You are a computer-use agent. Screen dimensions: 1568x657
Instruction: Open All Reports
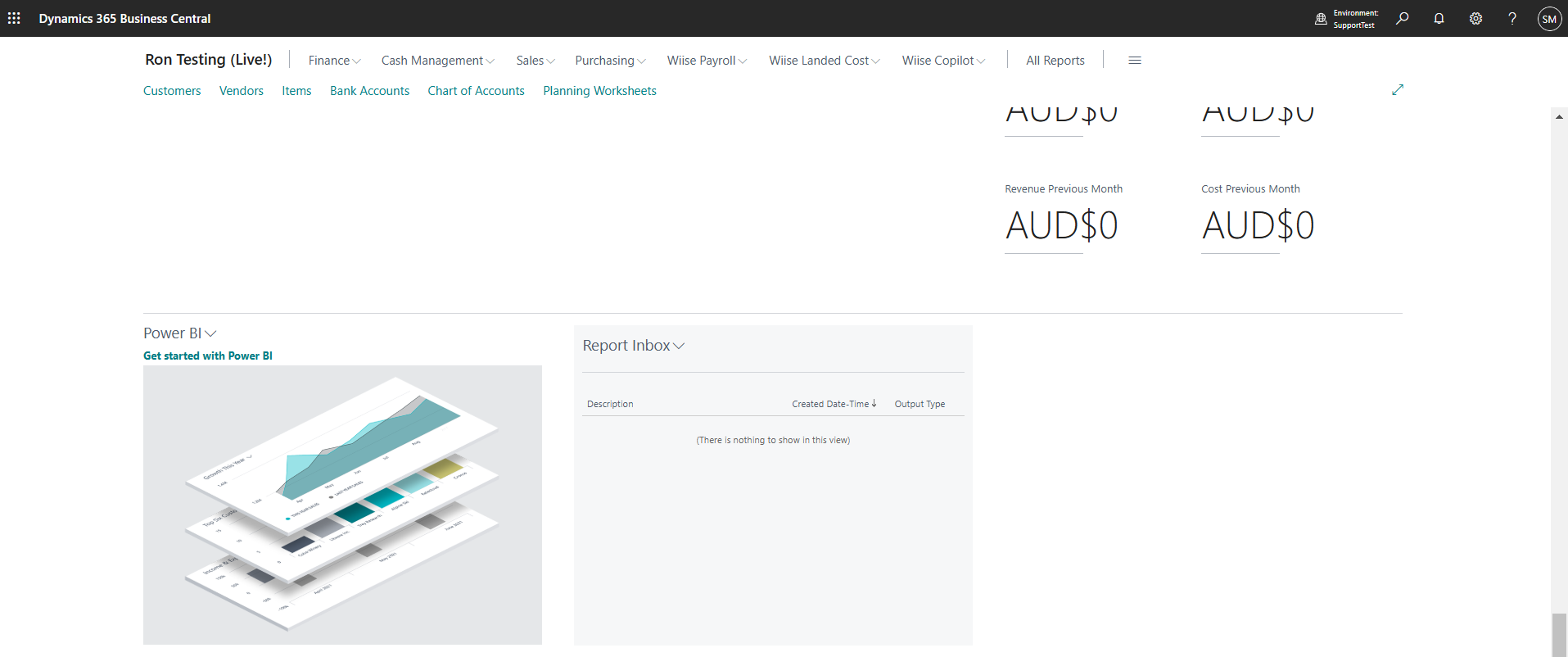click(1055, 61)
